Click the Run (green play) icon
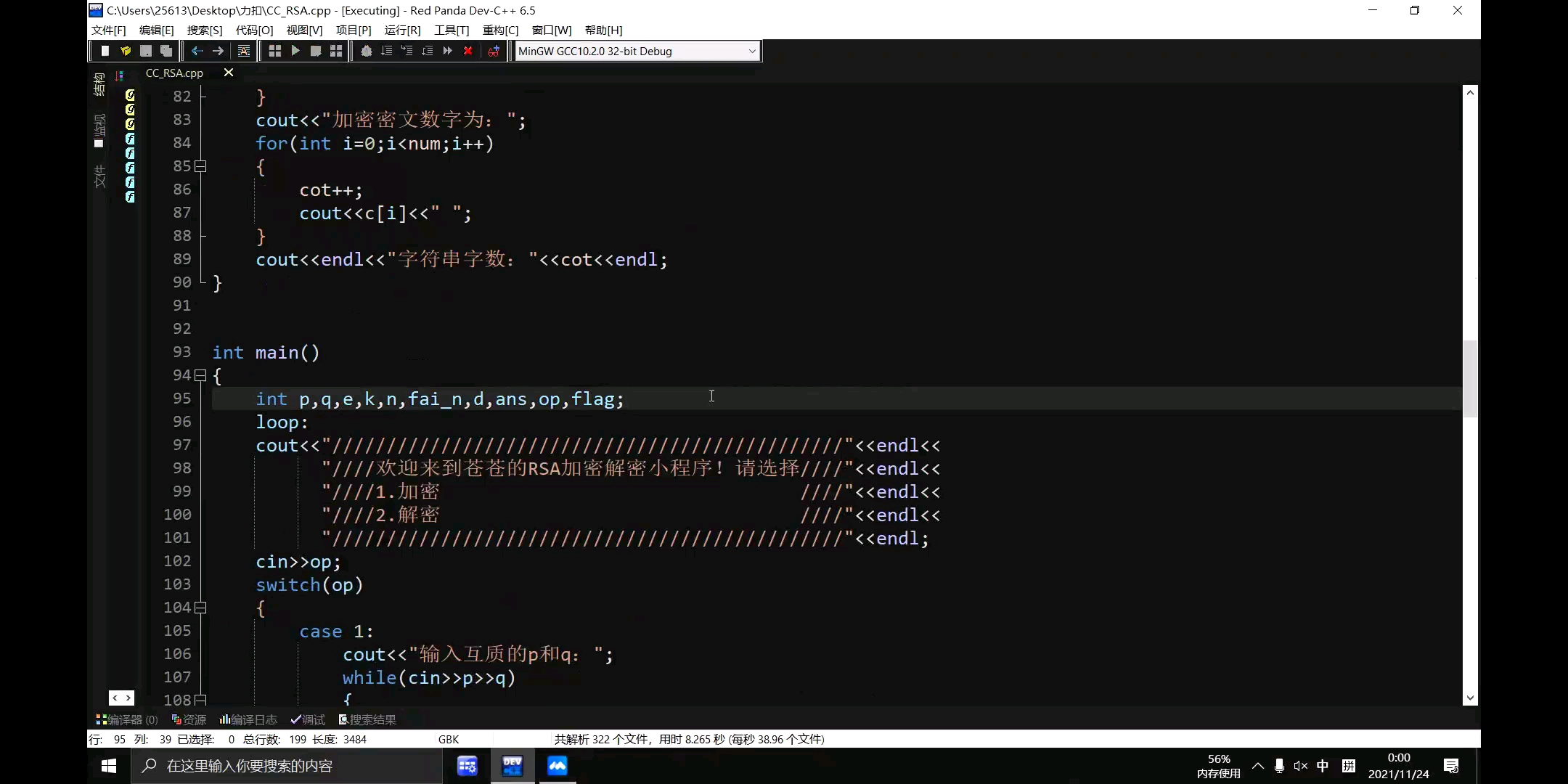 295,51
